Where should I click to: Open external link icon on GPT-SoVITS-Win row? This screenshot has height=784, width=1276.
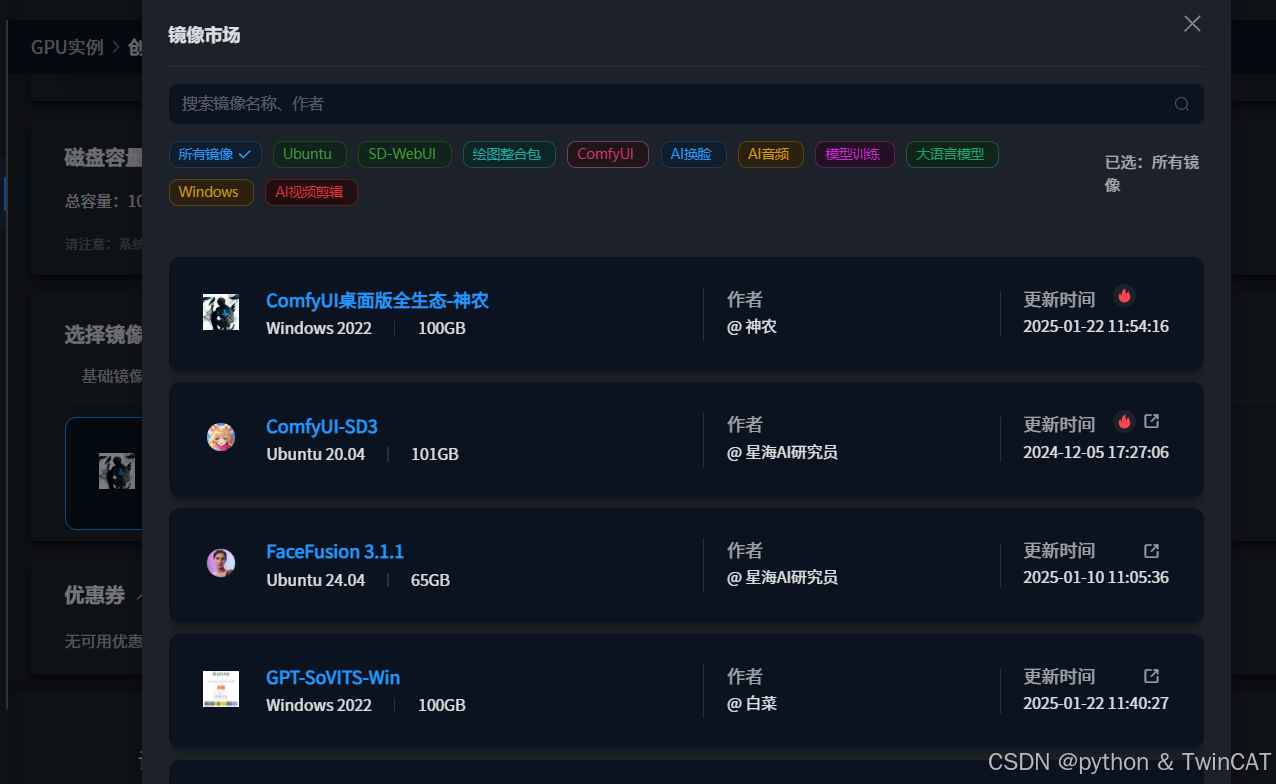point(1152,676)
